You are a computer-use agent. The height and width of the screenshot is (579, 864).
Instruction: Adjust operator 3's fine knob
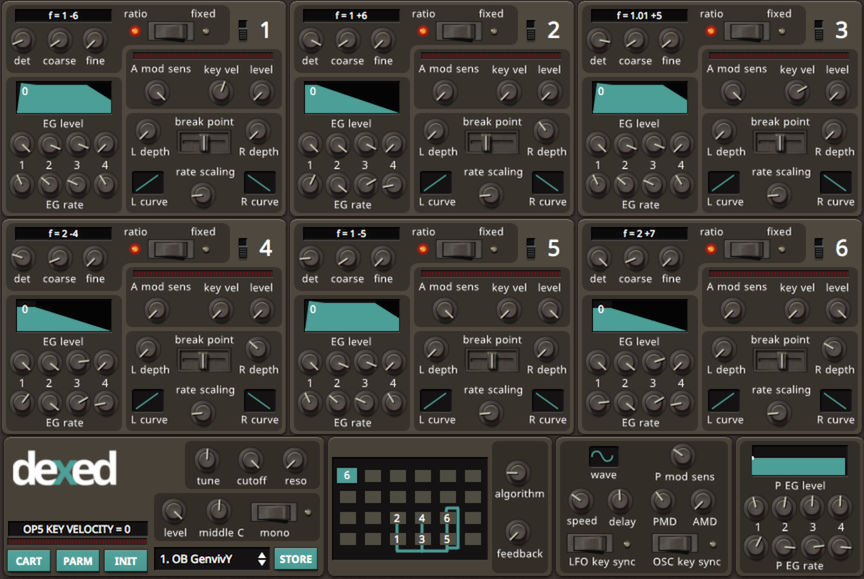(670, 39)
